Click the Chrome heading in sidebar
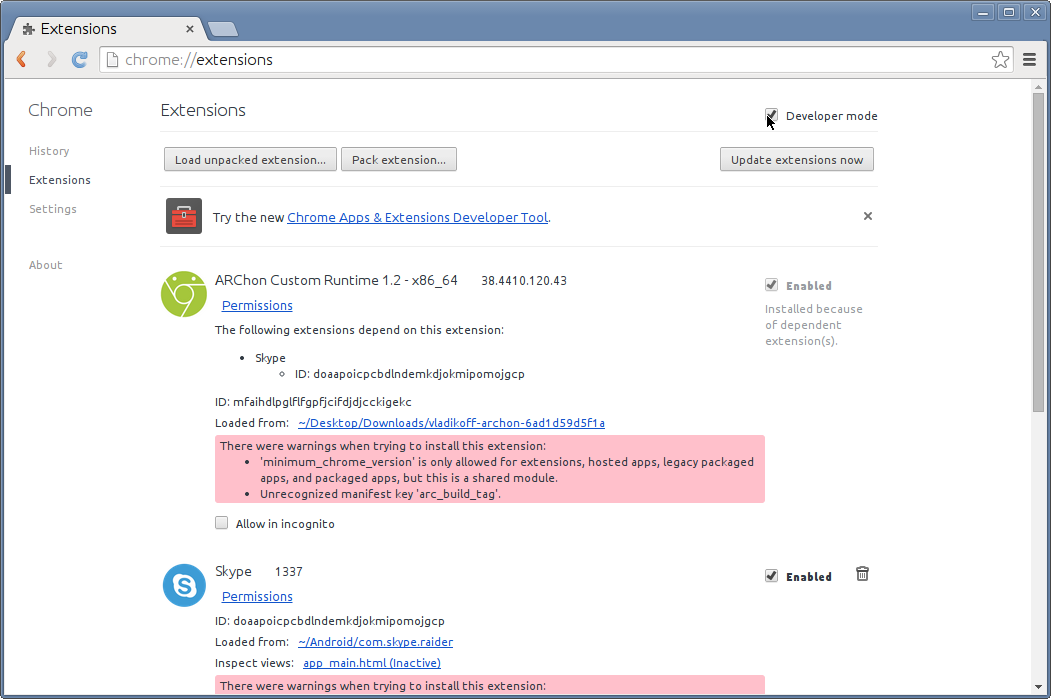 tap(60, 110)
